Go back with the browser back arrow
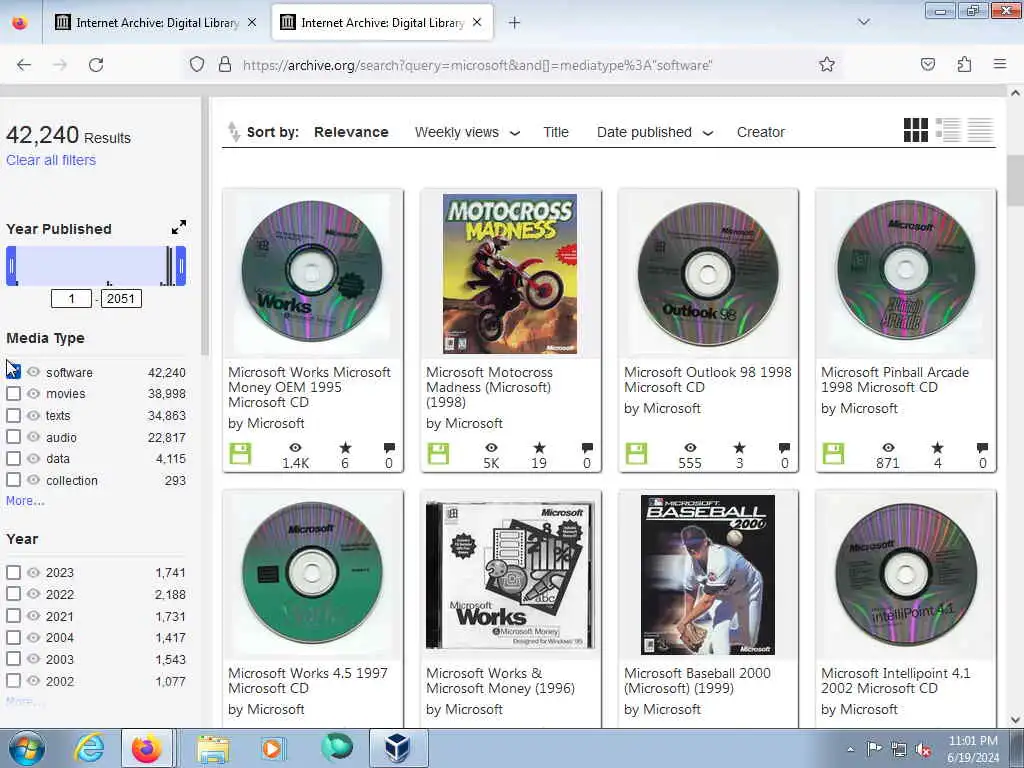1024x768 pixels. click(x=24, y=65)
